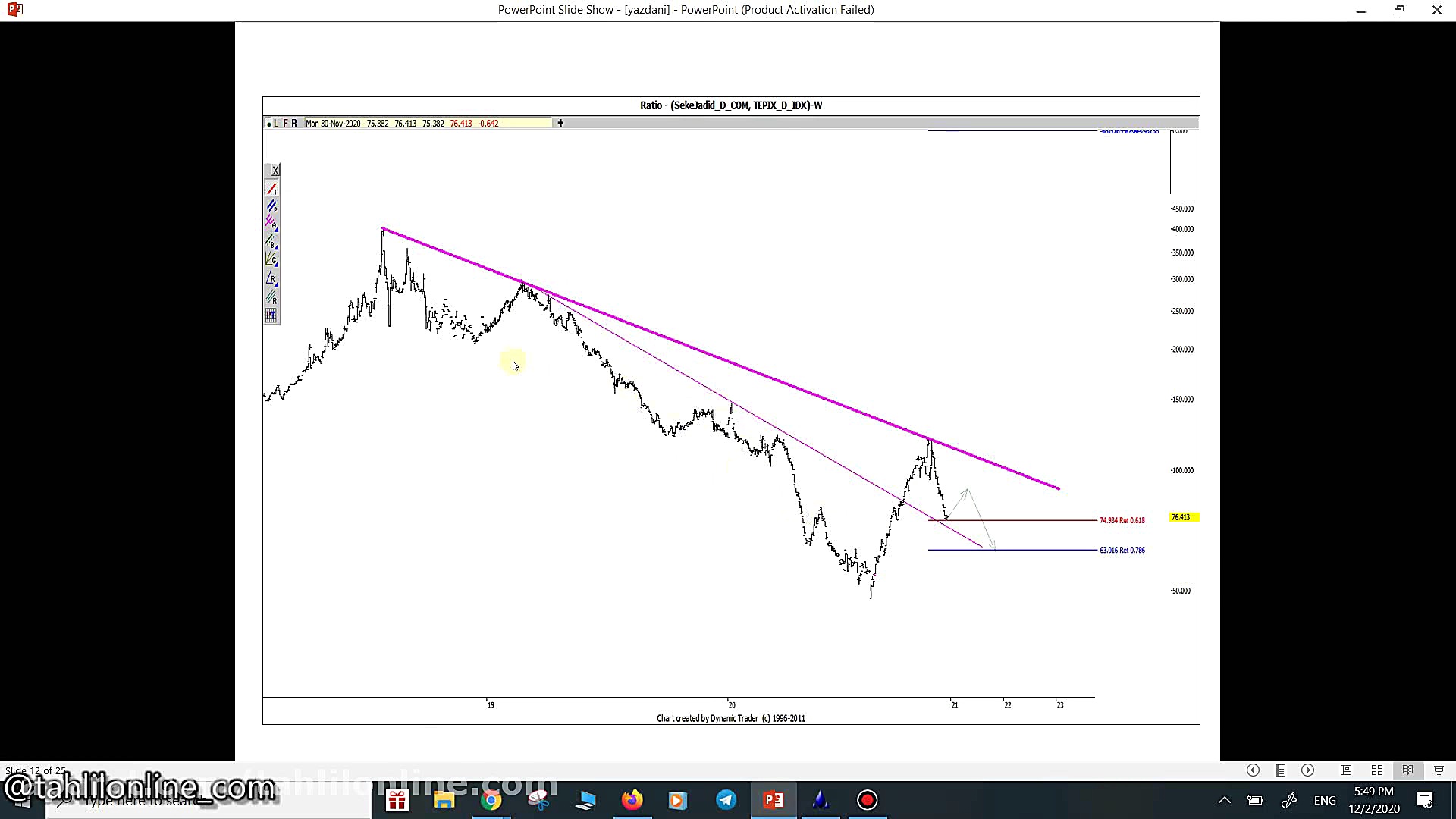Toggle the Reading View button
Viewport: 1456px width, 819px height.
point(1407,770)
